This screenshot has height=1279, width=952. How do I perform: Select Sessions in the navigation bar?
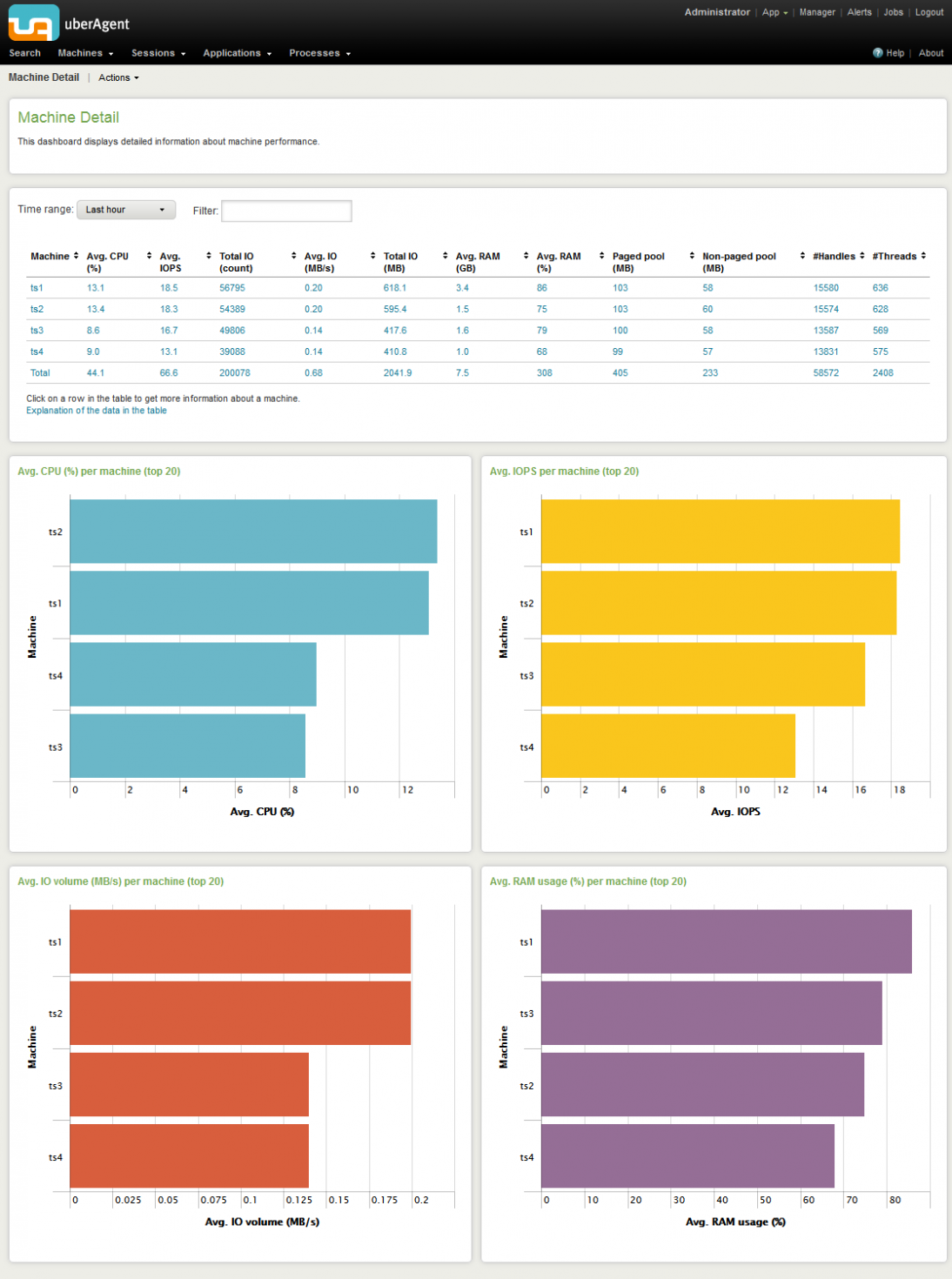pyautogui.click(x=158, y=53)
